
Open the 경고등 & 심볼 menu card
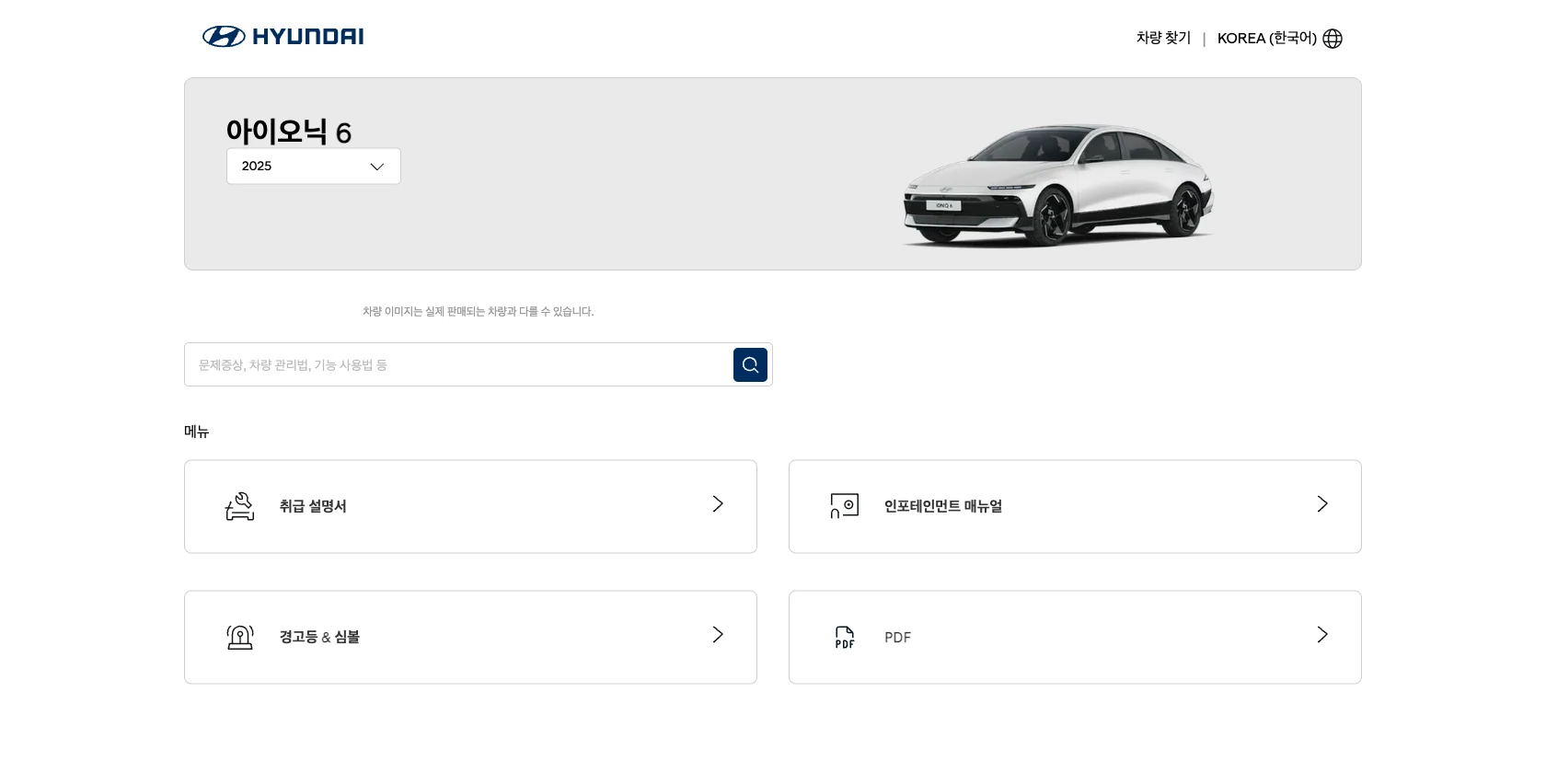coord(470,638)
